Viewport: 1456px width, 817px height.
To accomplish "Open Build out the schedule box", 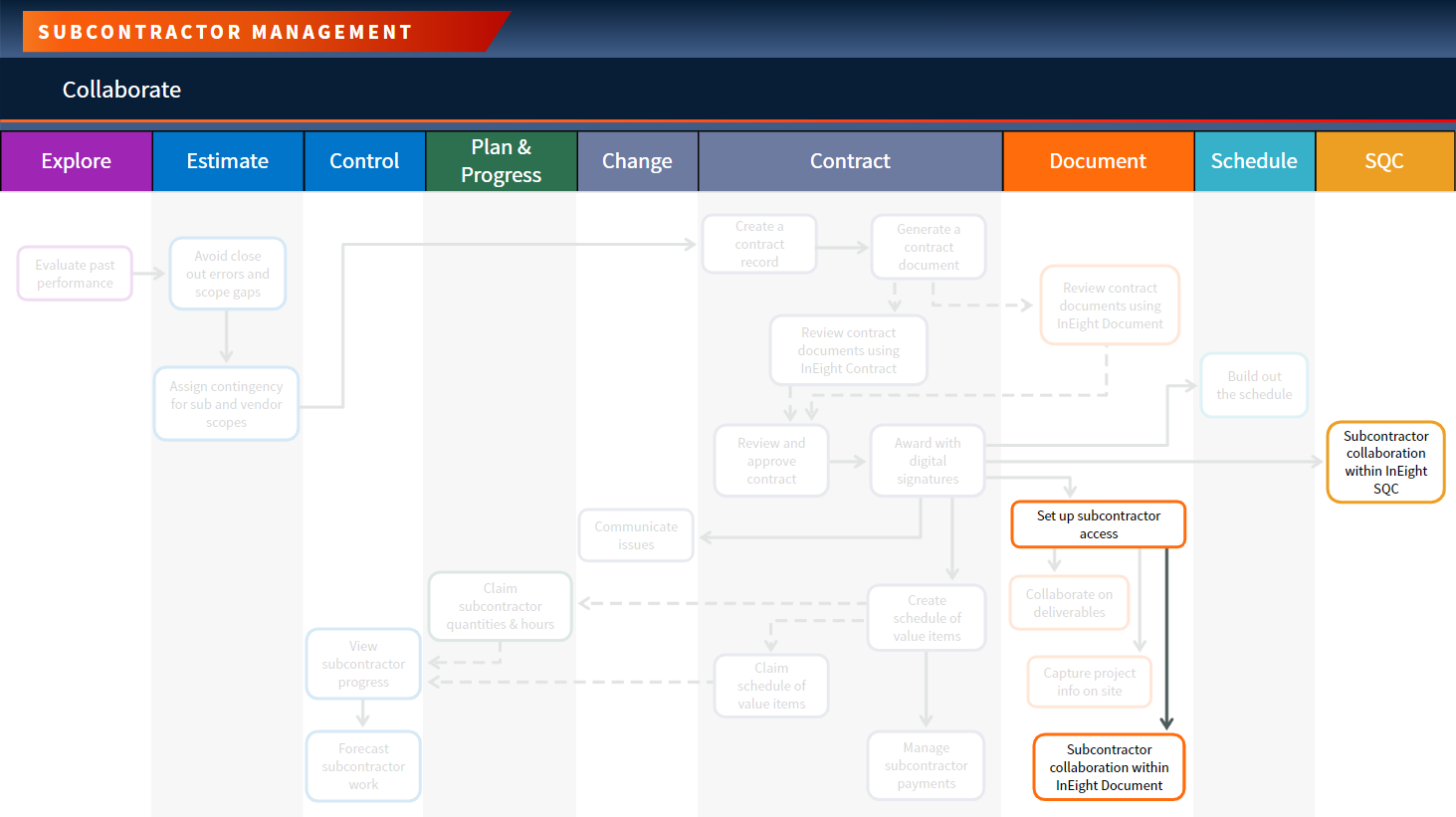I will [1254, 385].
